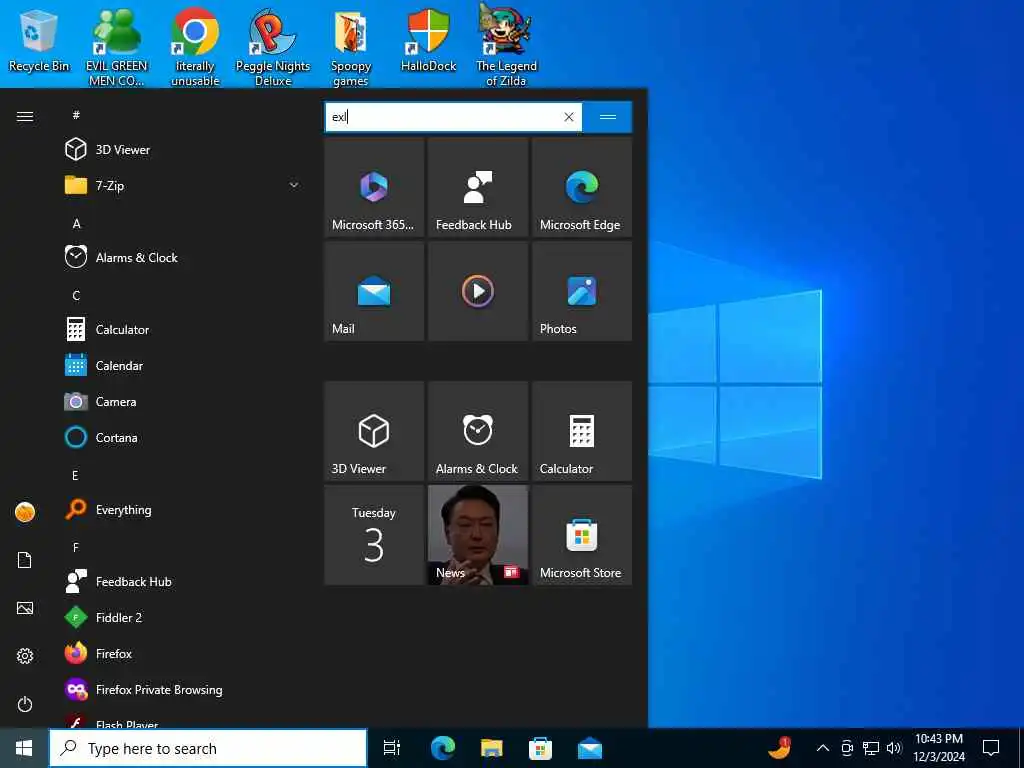Select Peggle Nights Deluxe desktop icon
The image size is (1024, 768).
273,47
